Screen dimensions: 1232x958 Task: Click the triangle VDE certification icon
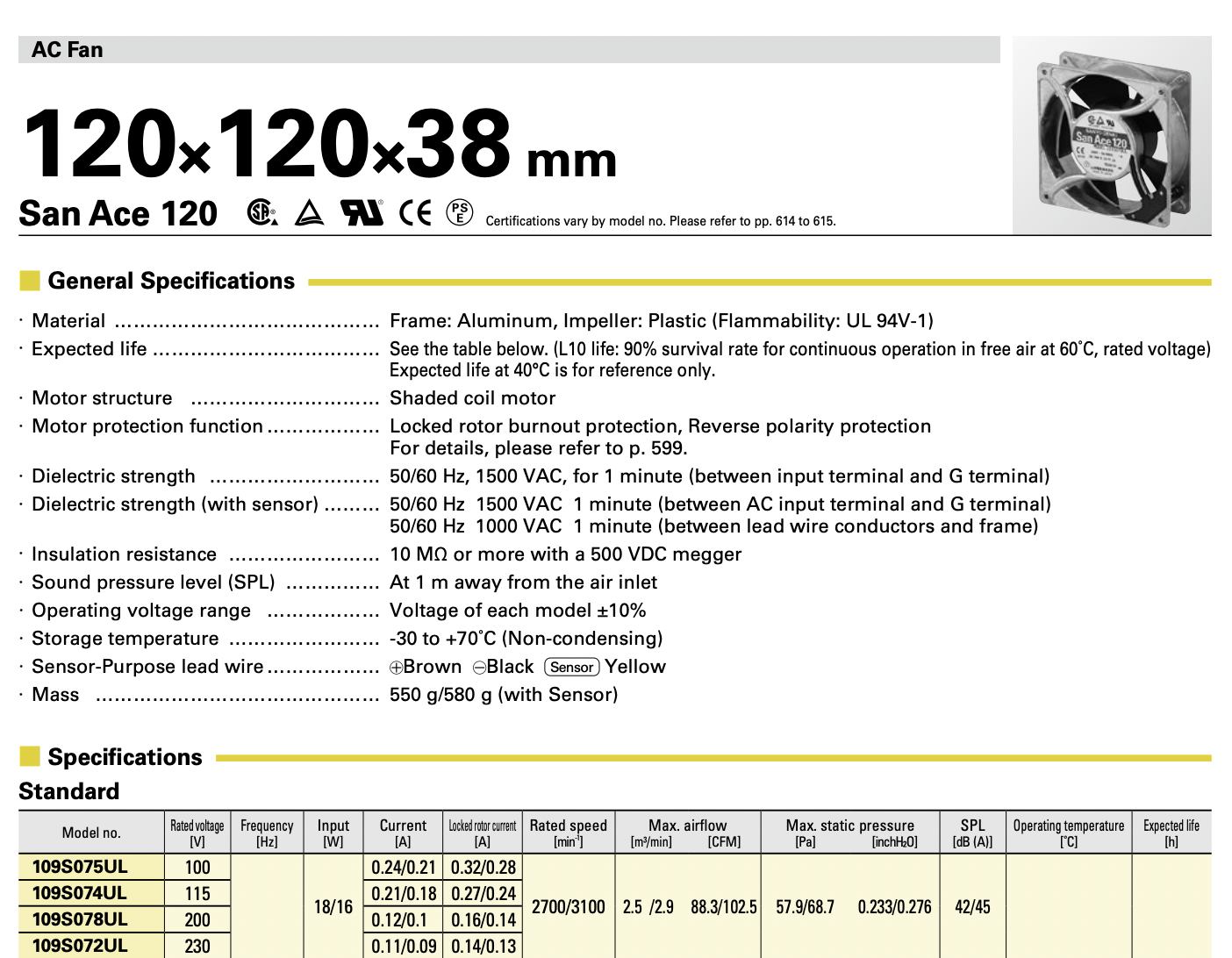[309, 213]
